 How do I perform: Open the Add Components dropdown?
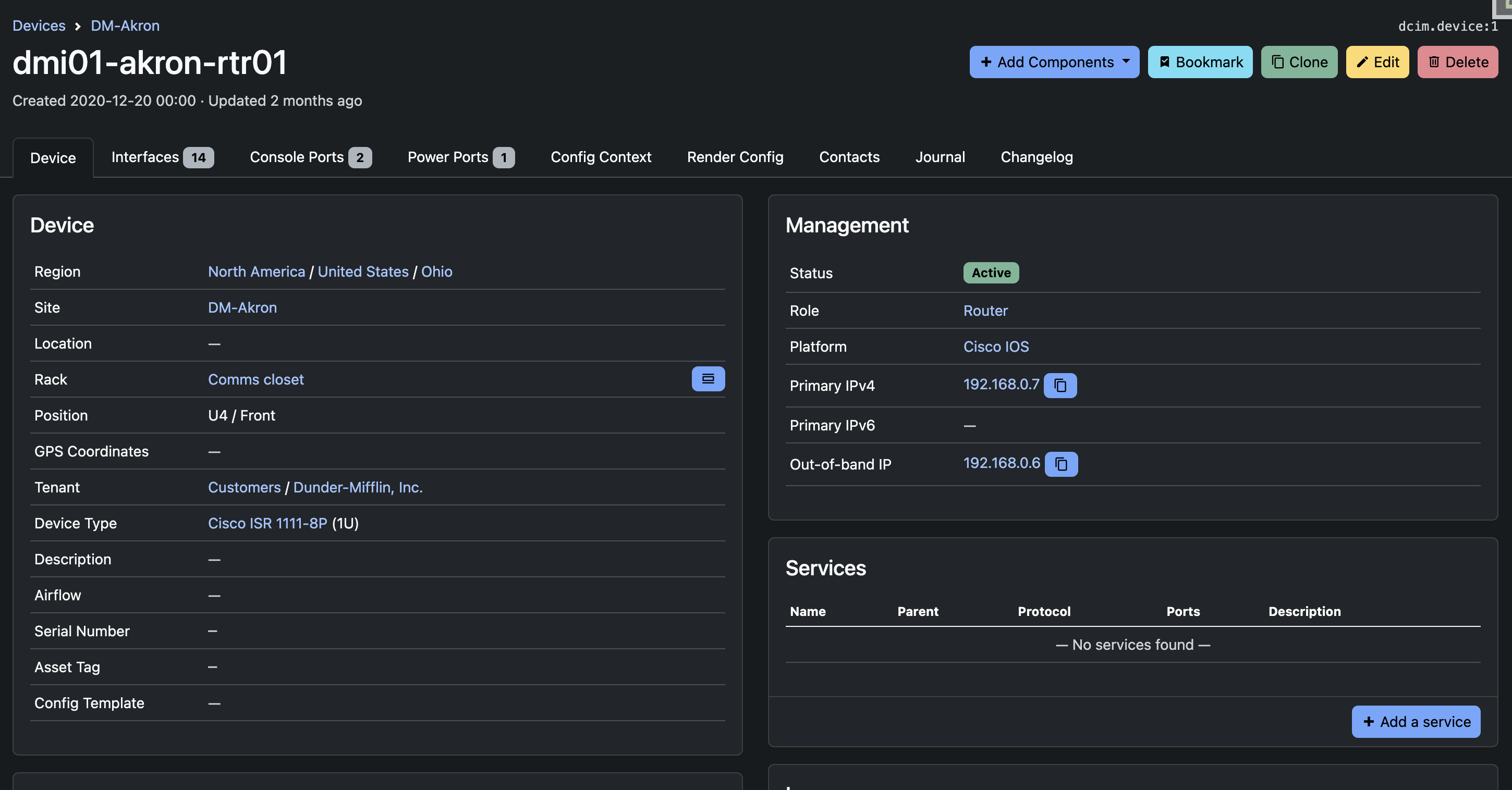(1054, 62)
